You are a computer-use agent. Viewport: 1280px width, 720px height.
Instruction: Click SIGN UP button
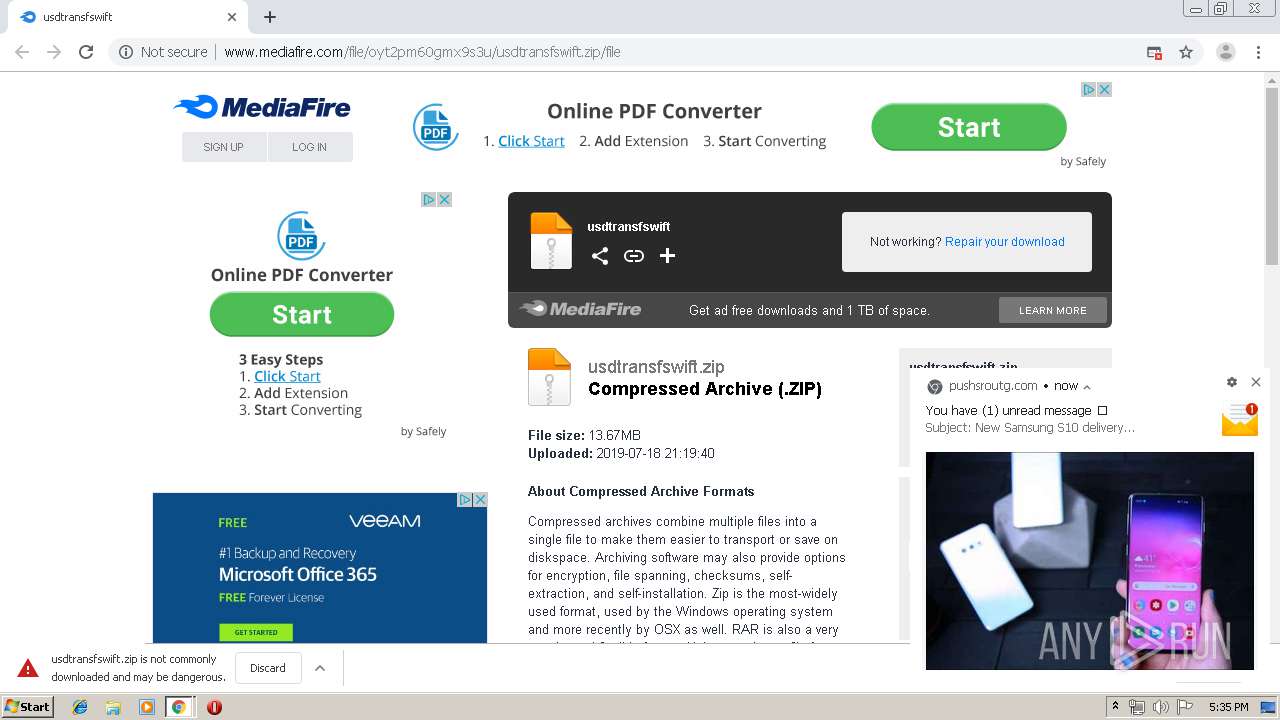224,147
